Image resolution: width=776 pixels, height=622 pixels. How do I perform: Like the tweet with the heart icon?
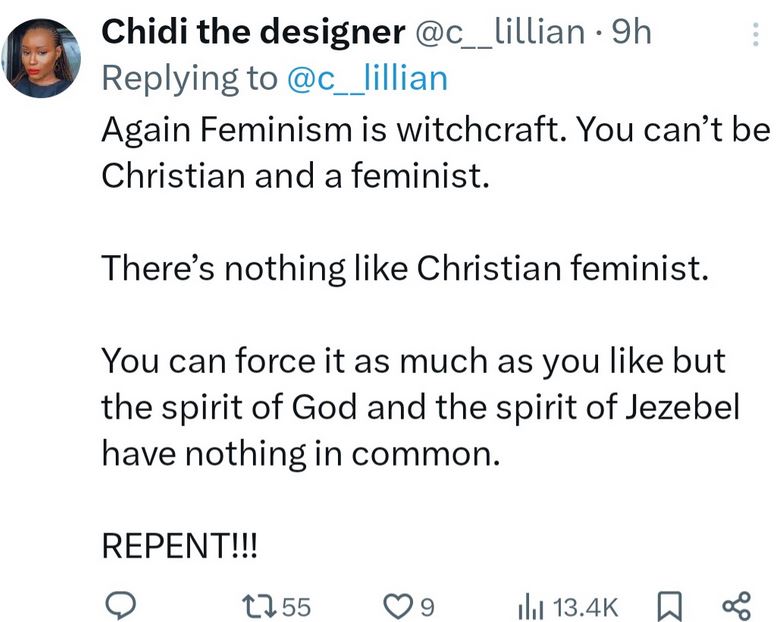[399, 605]
